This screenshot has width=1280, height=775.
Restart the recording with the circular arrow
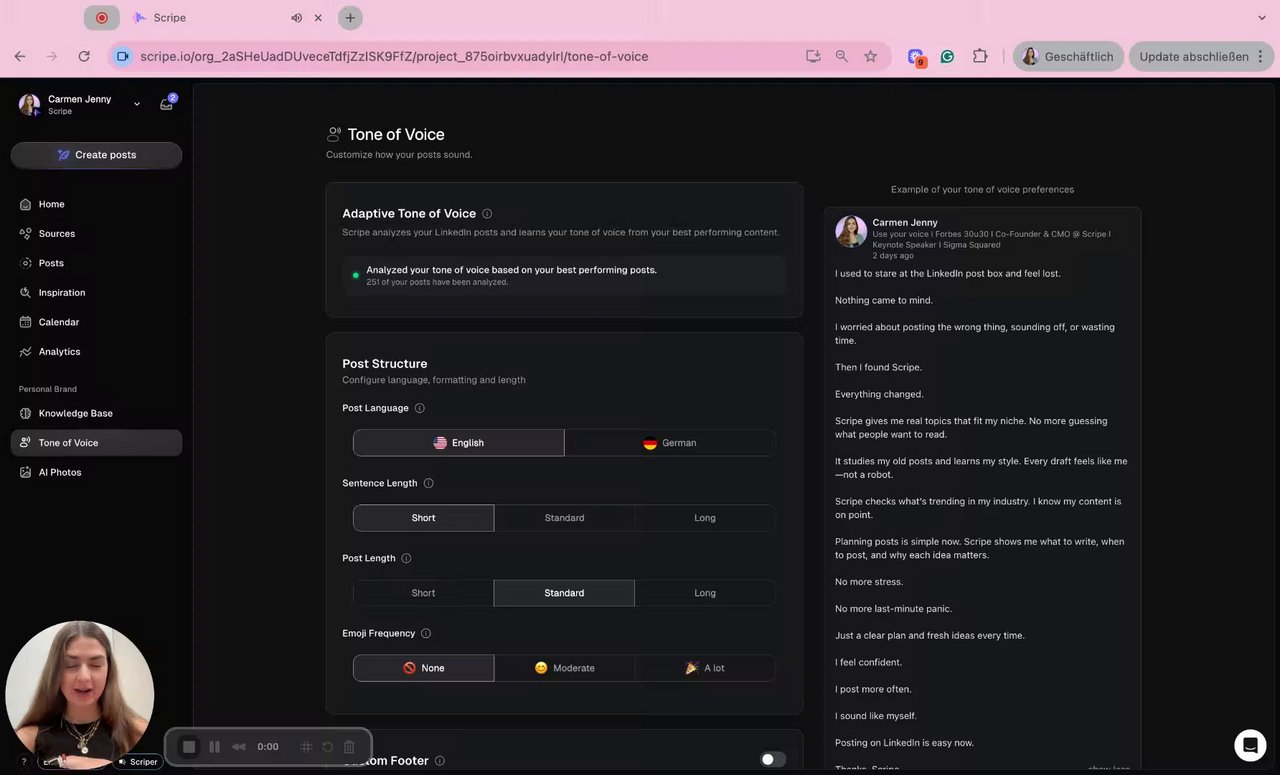[x=327, y=747]
